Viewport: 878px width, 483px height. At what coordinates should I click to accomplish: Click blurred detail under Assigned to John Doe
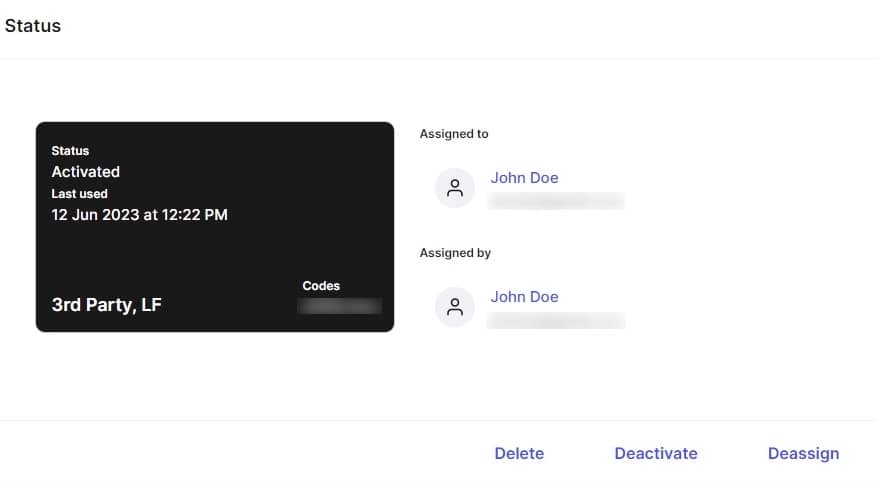(555, 201)
